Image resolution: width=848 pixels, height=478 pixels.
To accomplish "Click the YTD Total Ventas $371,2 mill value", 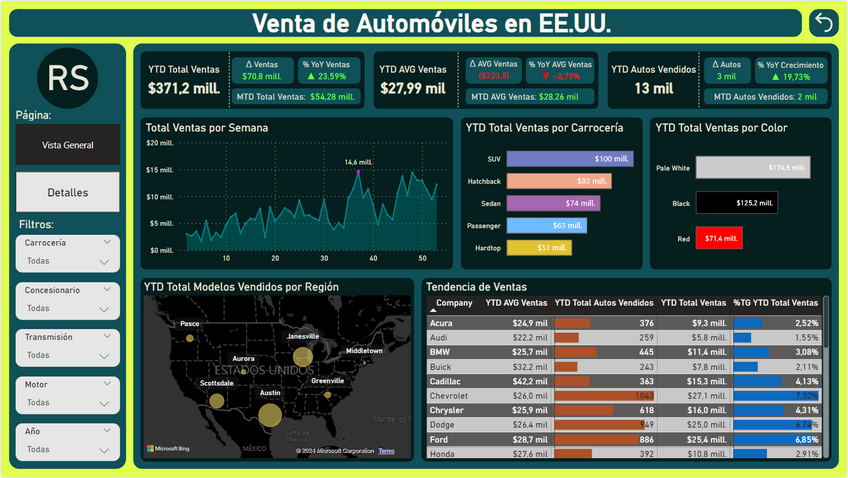I will pyautogui.click(x=184, y=89).
